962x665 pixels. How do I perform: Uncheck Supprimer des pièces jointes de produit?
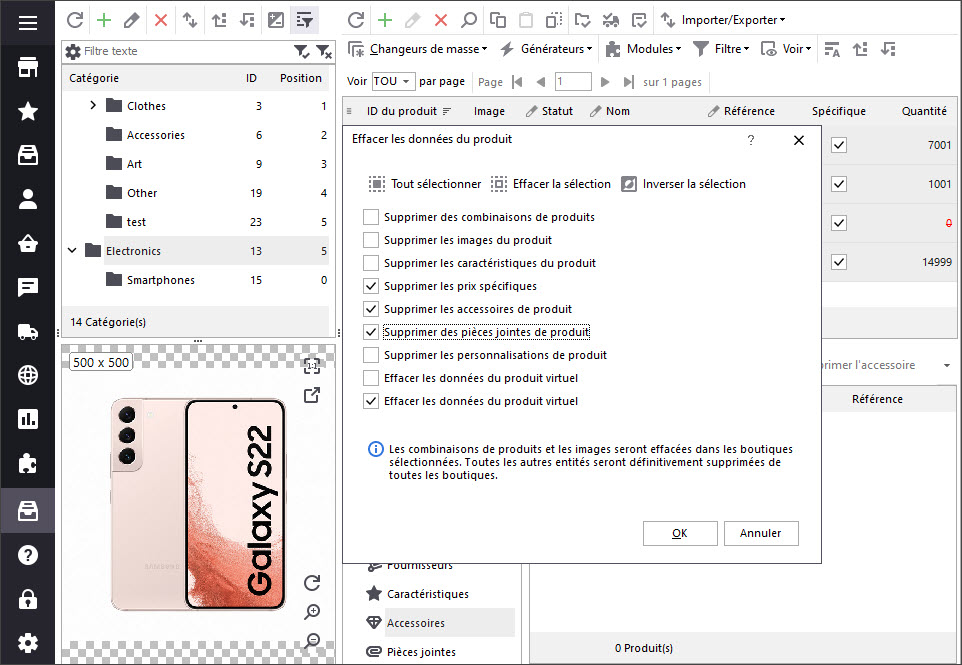point(371,332)
